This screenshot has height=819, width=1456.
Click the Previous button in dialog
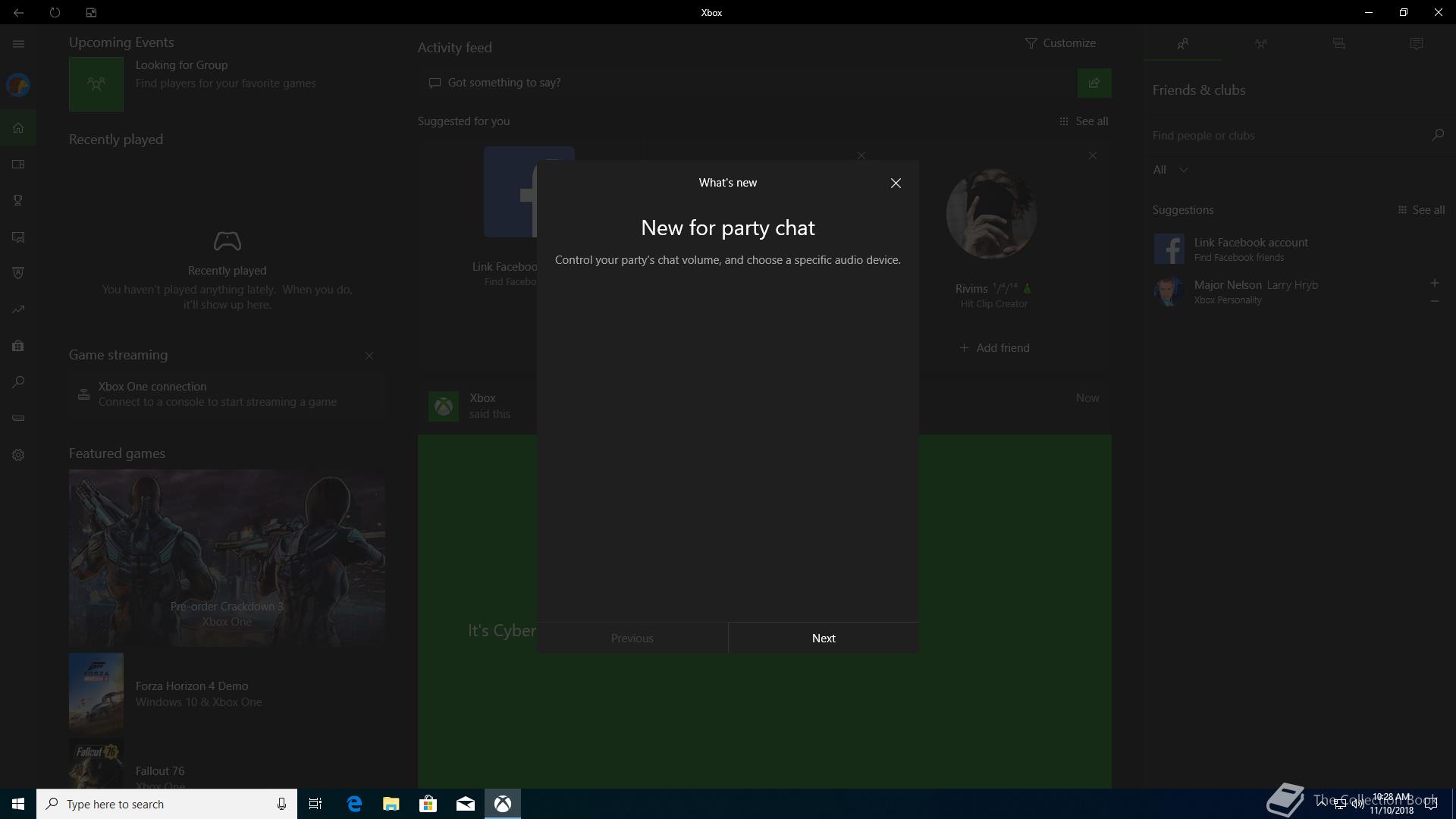pyautogui.click(x=632, y=639)
